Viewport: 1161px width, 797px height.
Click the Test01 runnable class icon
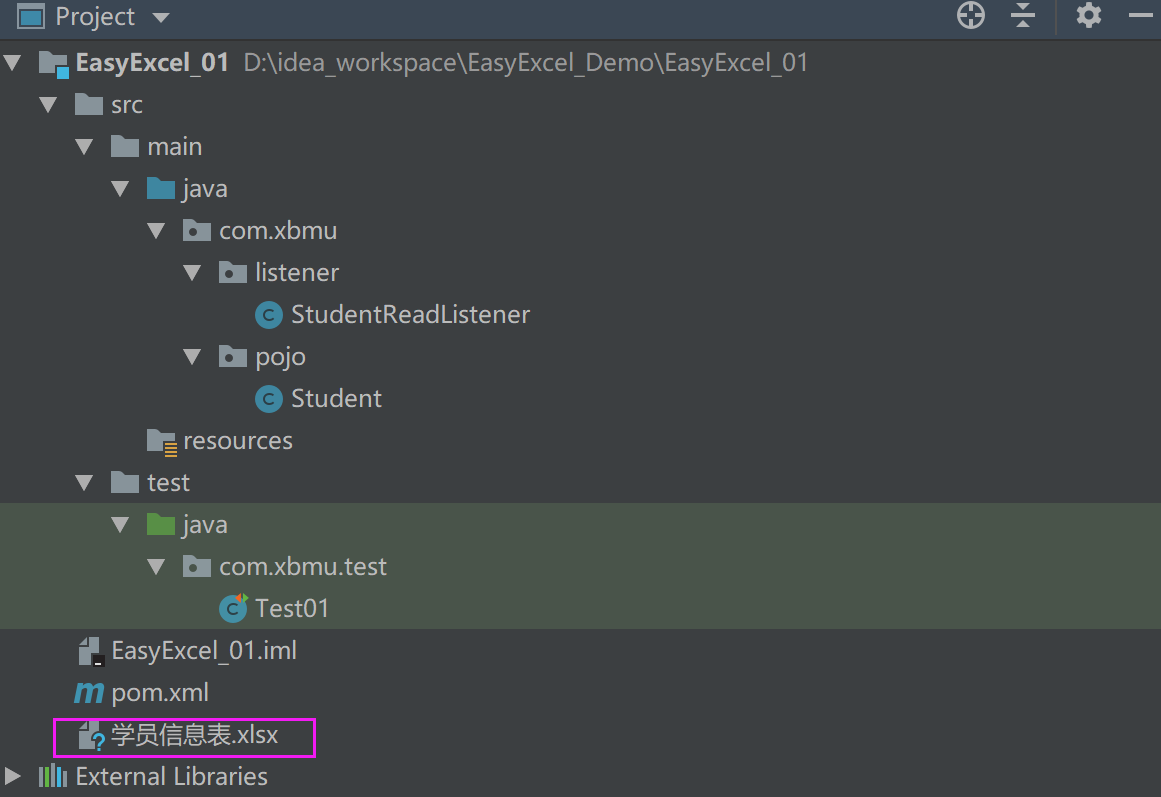[x=233, y=608]
